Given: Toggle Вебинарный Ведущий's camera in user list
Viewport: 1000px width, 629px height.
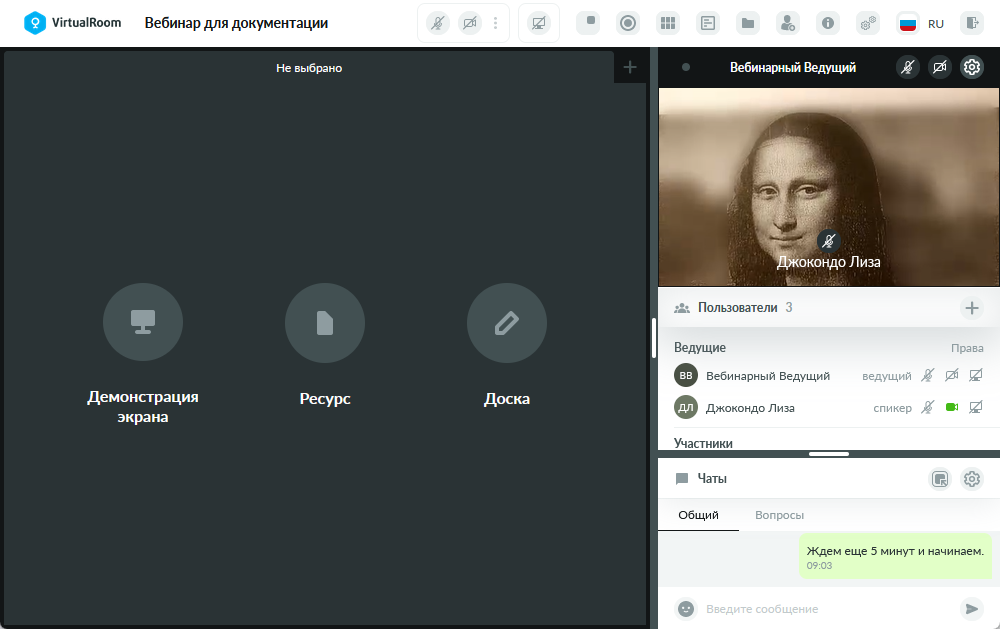Looking at the screenshot, I should [x=952, y=375].
